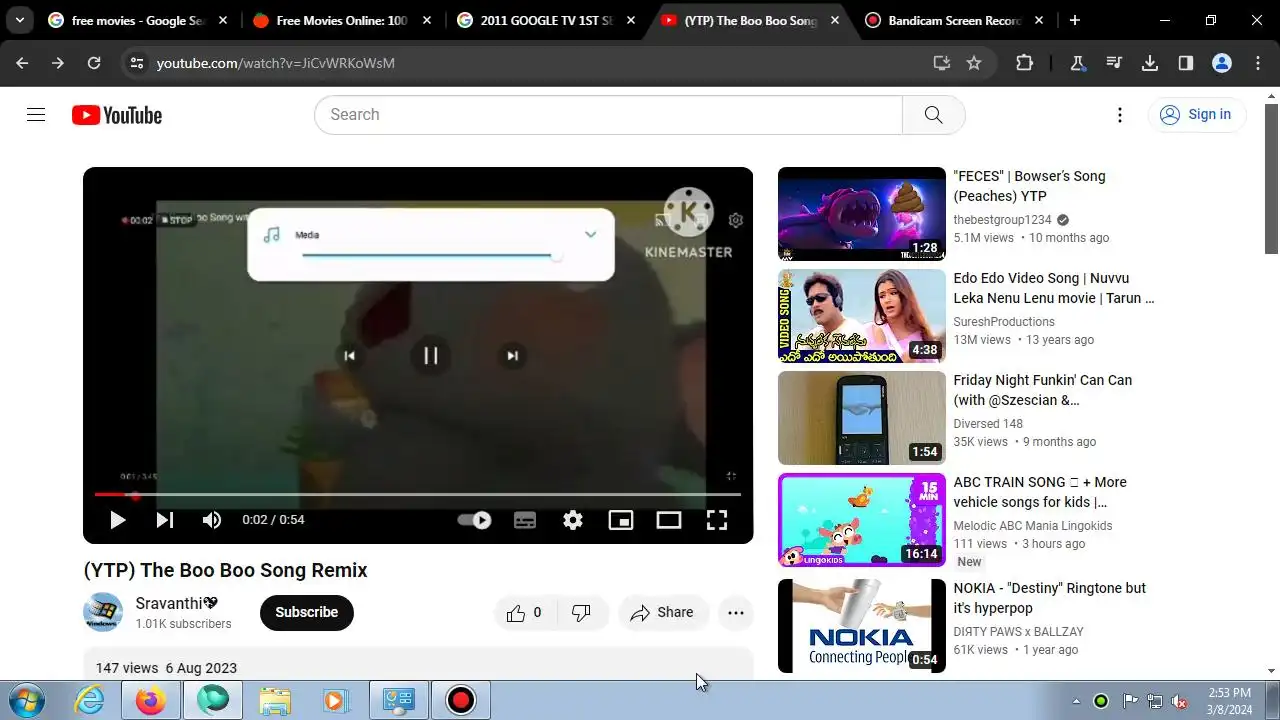
Task: Go to the YouTube home logo
Action: [117, 115]
